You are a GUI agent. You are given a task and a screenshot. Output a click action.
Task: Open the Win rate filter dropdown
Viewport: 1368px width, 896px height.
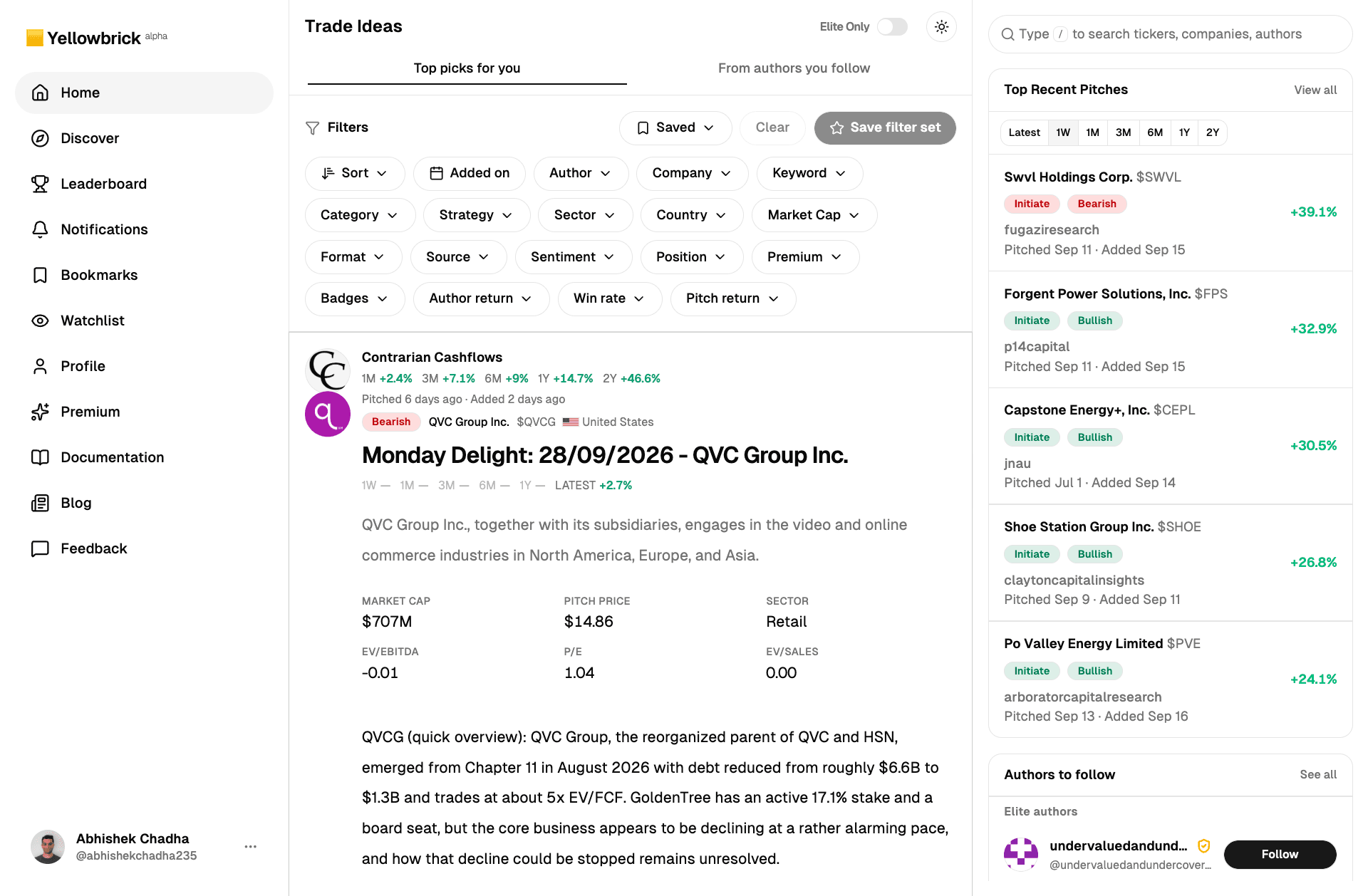[x=609, y=298]
